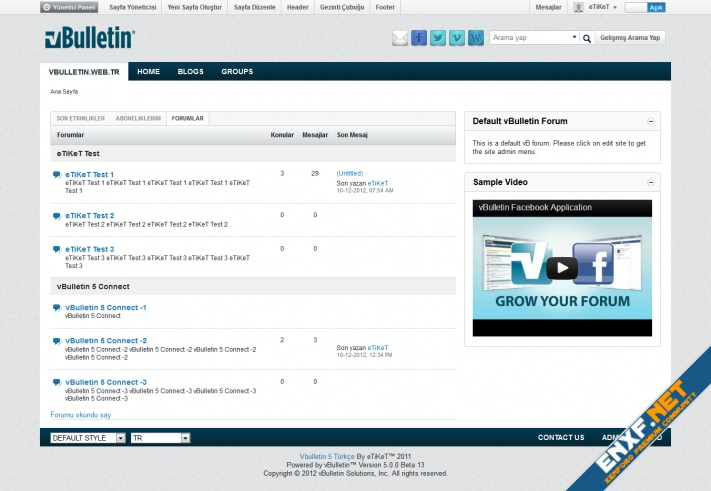Click forum status icon beside eTiKeT Test 2
The width and height of the screenshot is (711, 491).
(x=56, y=215)
